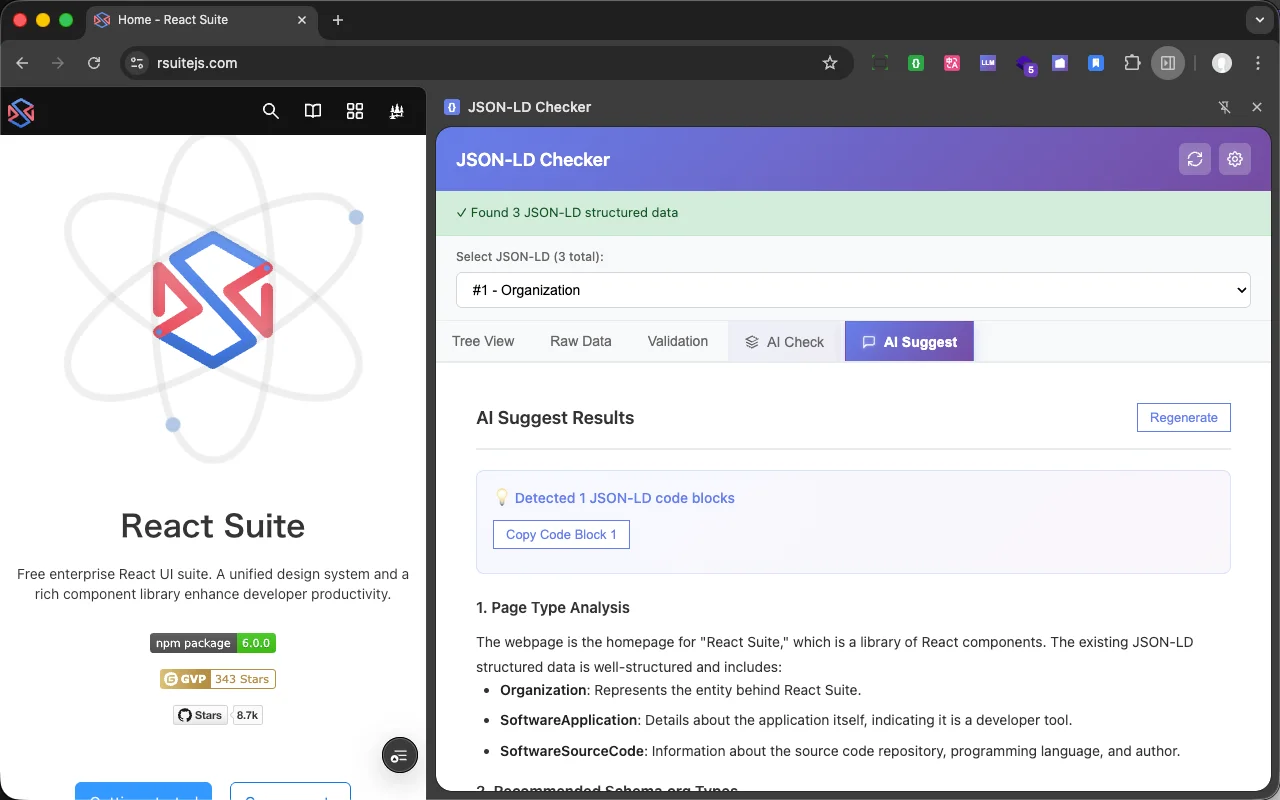Switch to the Raw Data tab
Screen dimensions: 1280x800
click(581, 341)
